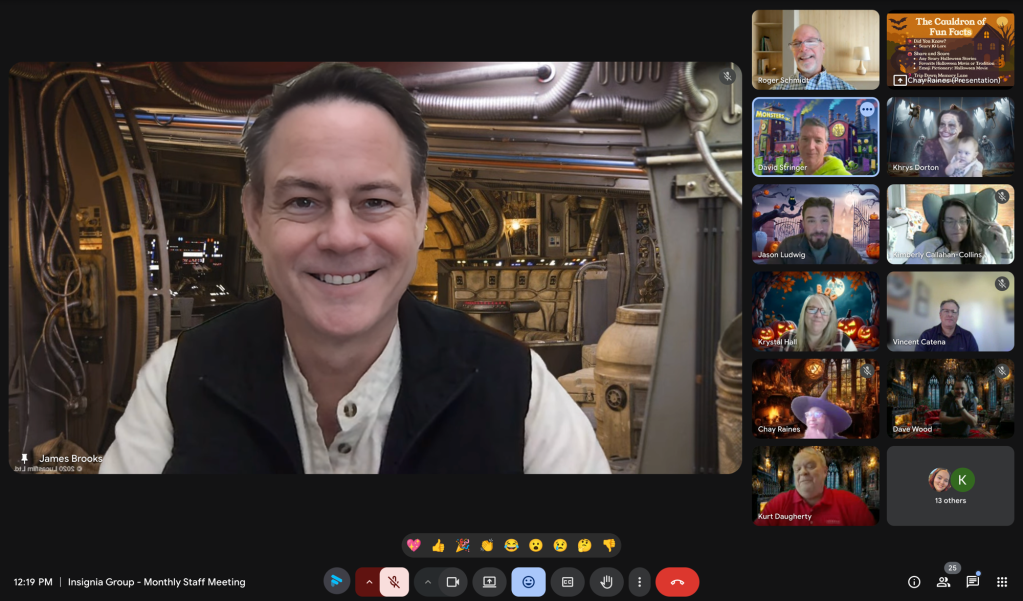Open options on David Stringer's tile
1023x601 pixels.
point(867,109)
